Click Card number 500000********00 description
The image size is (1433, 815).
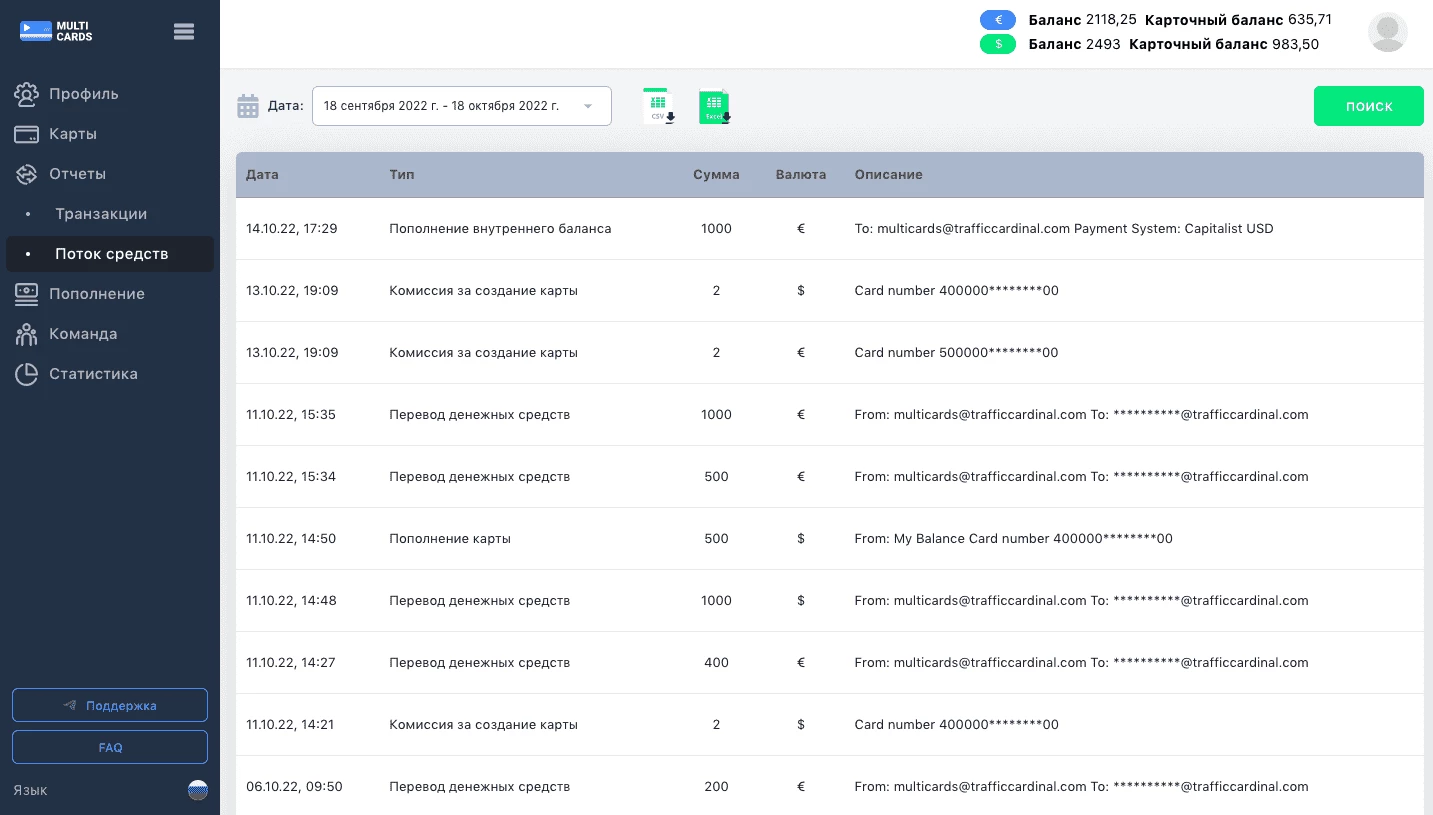tap(956, 353)
